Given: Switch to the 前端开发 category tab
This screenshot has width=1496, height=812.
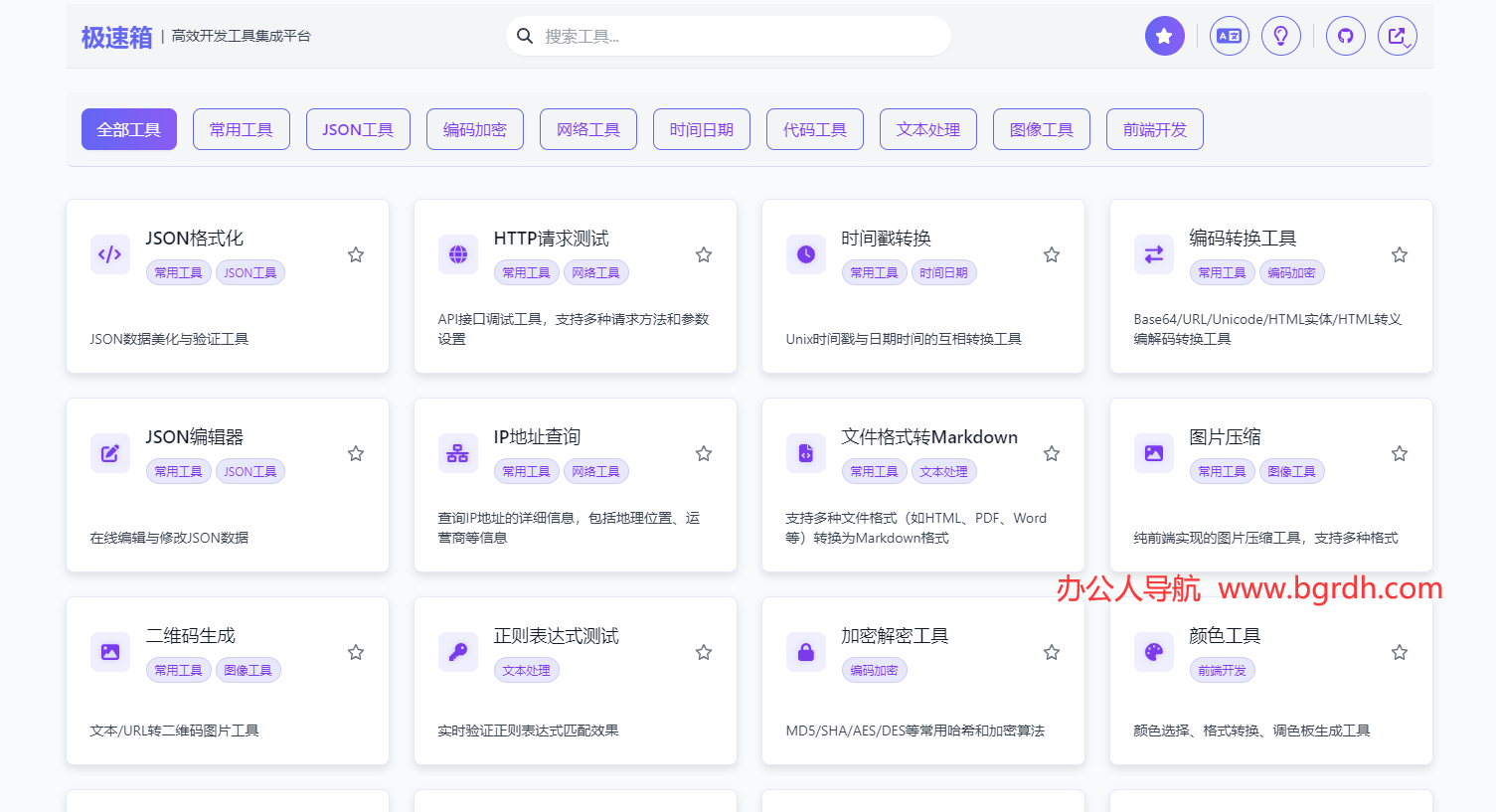Looking at the screenshot, I should [1154, 129].
